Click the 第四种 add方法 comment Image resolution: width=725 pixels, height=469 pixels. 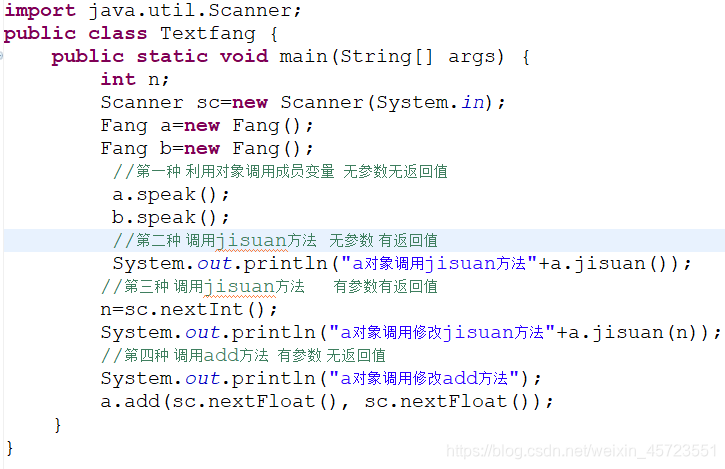[243, 356]
